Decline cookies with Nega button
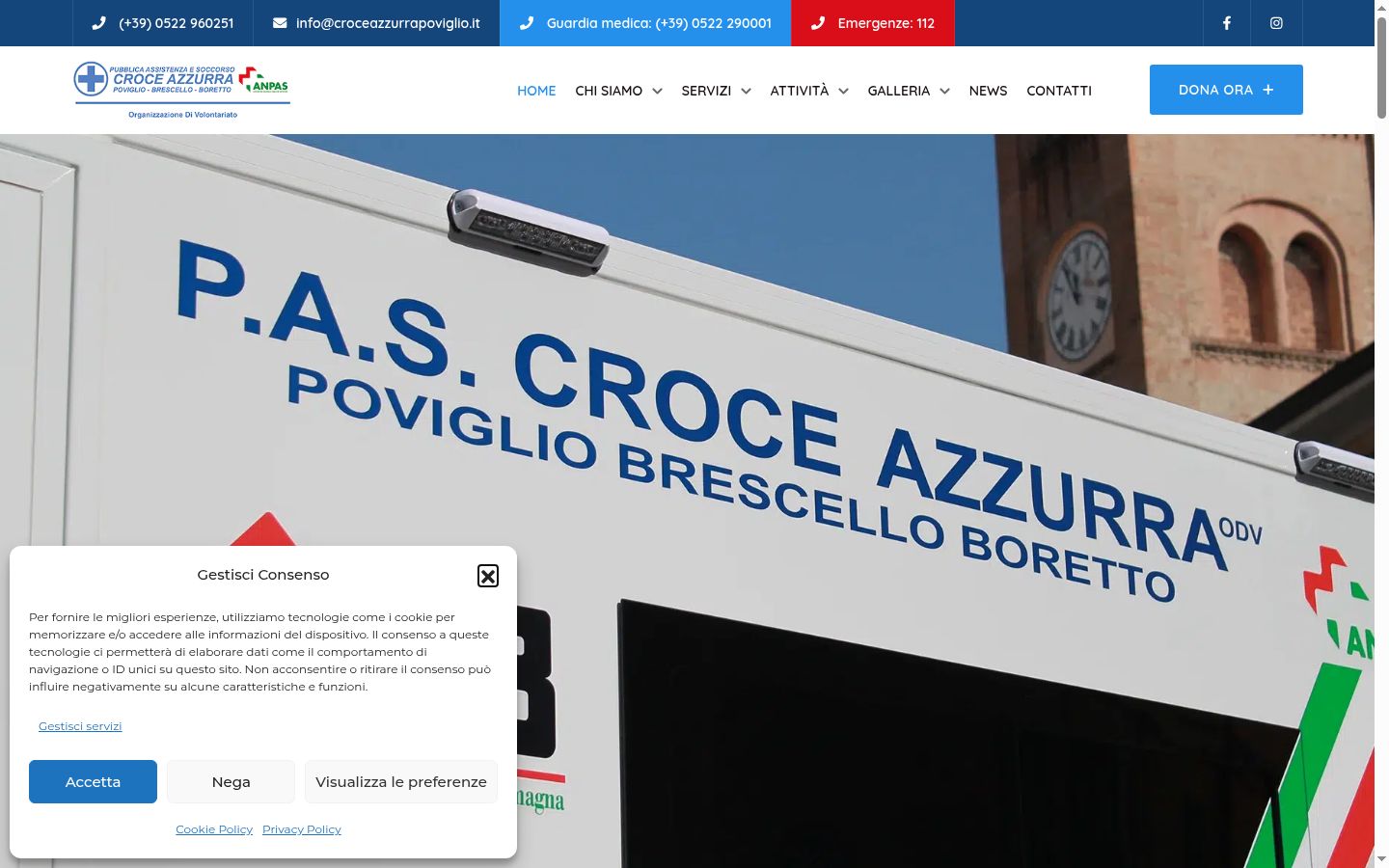The image size is (1389, 868). (x=231, y=781)
